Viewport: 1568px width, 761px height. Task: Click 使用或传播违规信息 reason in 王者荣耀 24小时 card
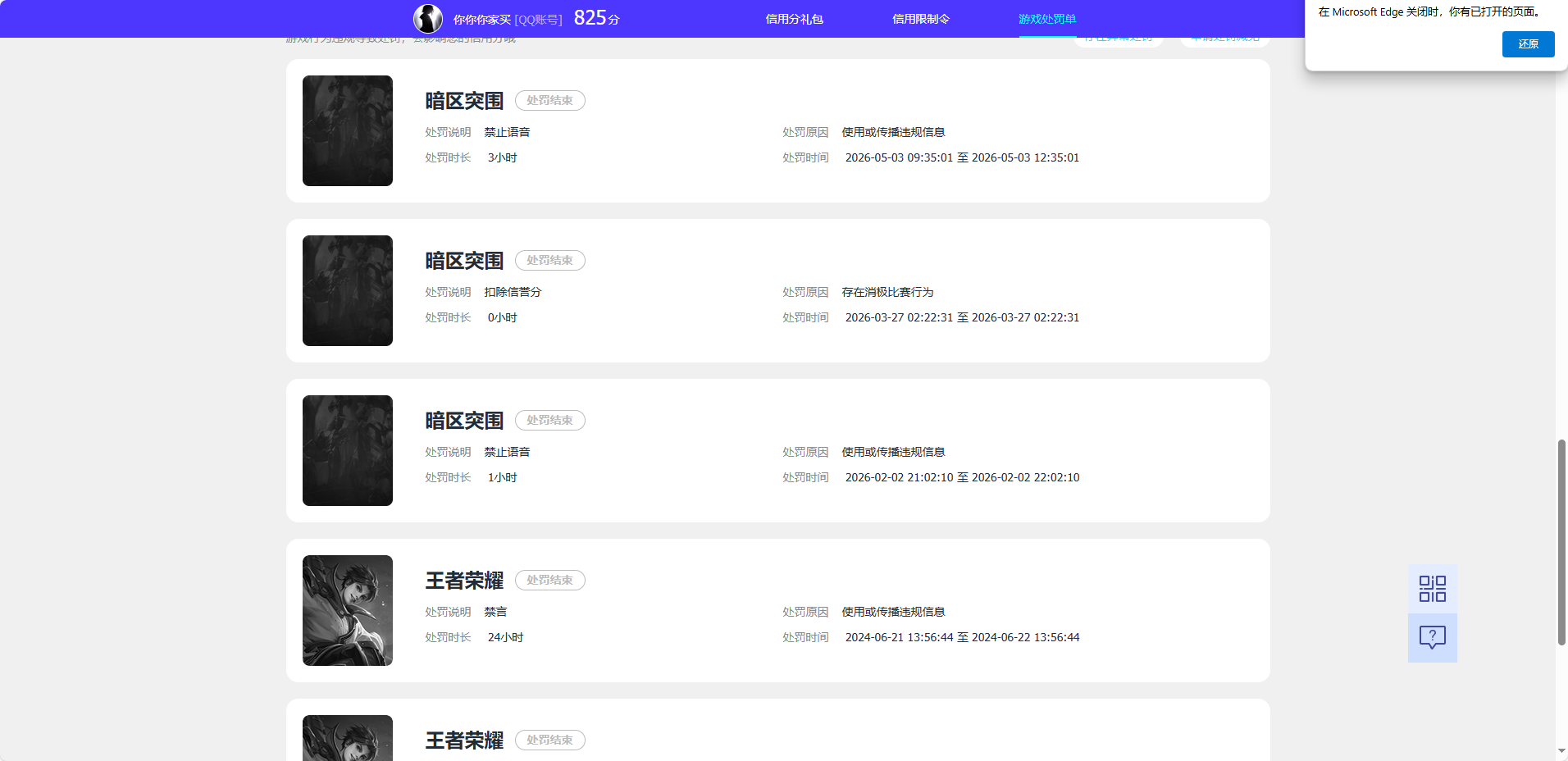tap(893, 612)
